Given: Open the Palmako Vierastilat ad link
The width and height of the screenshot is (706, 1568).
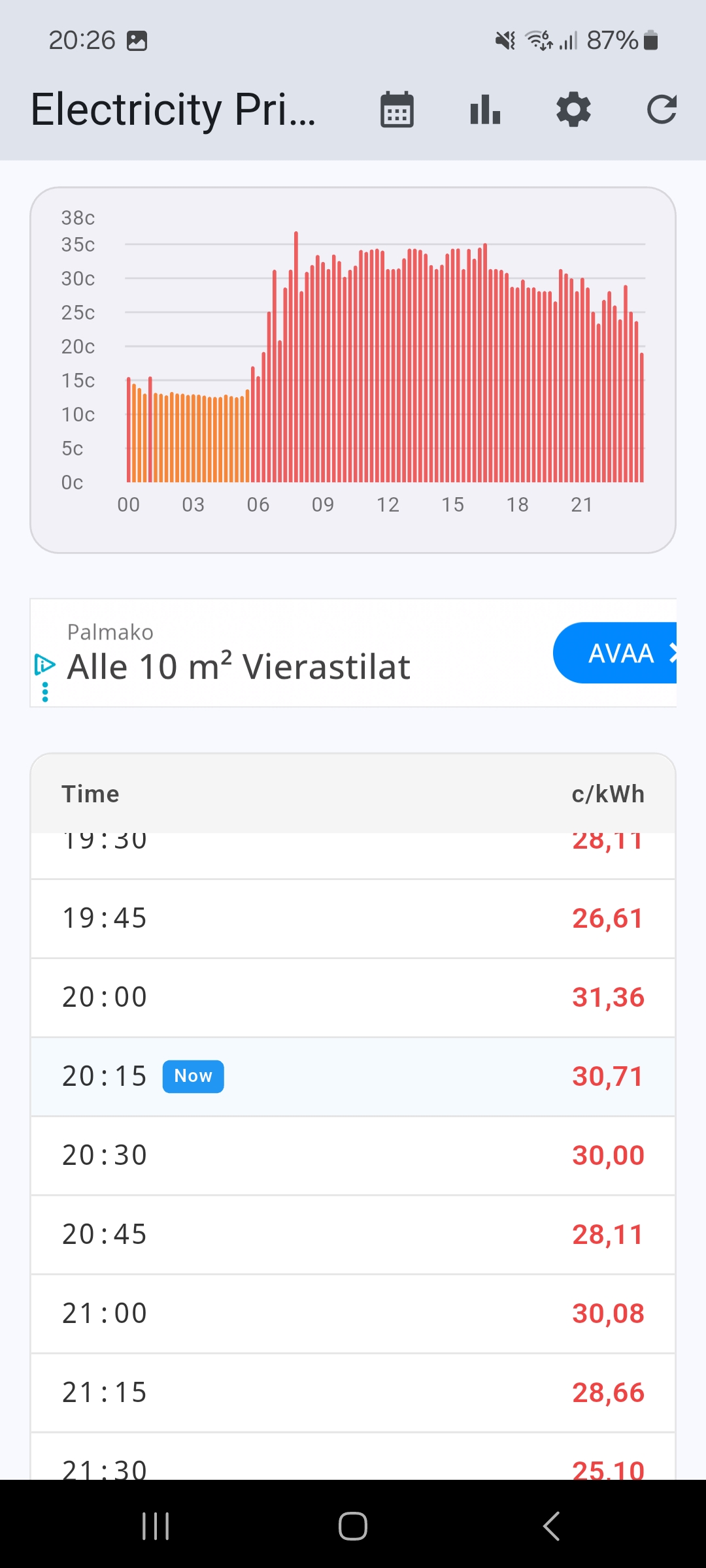Looking at the screenshot, I should point(239,666).
